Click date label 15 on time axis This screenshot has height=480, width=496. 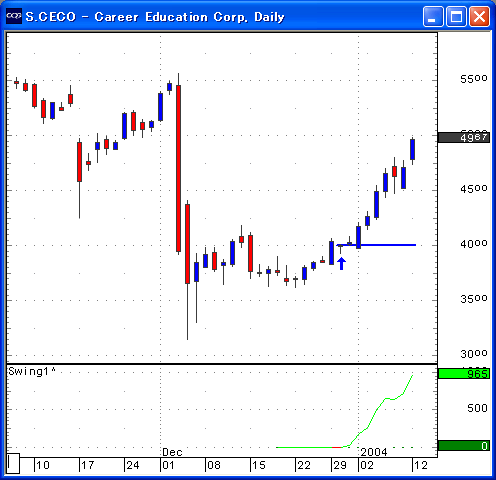click(x=259, y=465)
